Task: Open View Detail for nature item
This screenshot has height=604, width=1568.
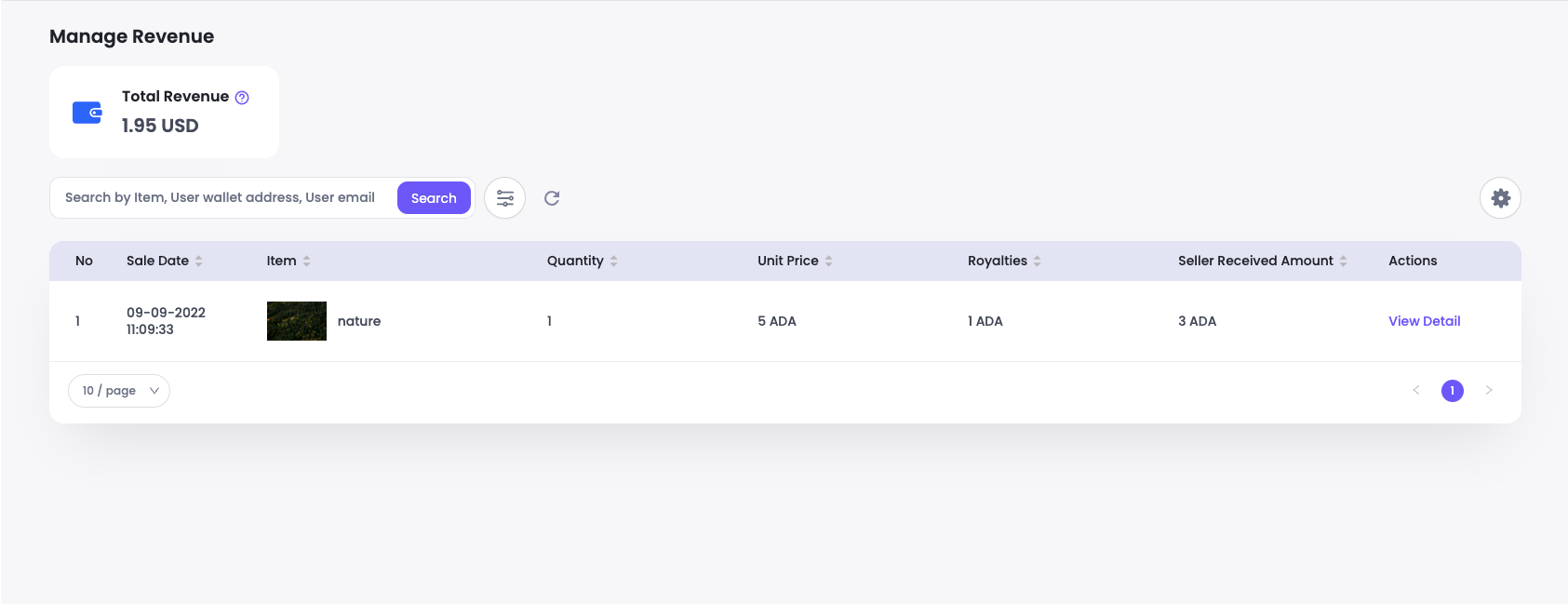Action: (x=1424, y=321)
